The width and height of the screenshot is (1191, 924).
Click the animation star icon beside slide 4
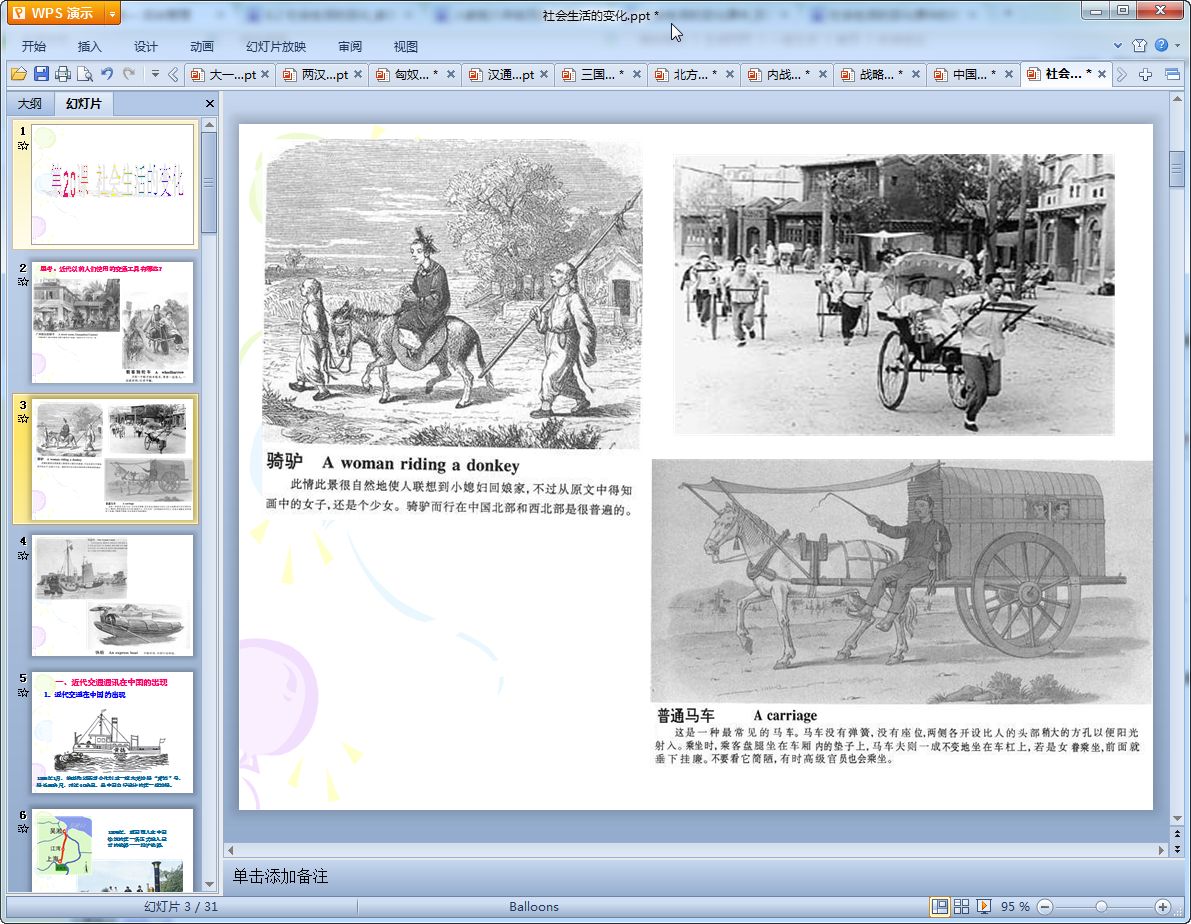click(23, 555)
